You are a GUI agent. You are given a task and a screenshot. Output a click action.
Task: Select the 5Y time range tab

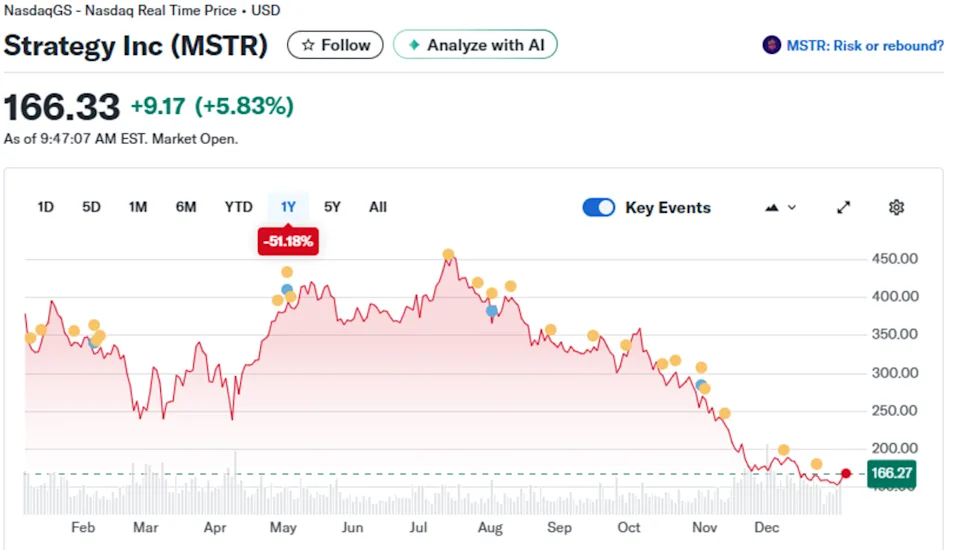[332, 207]
